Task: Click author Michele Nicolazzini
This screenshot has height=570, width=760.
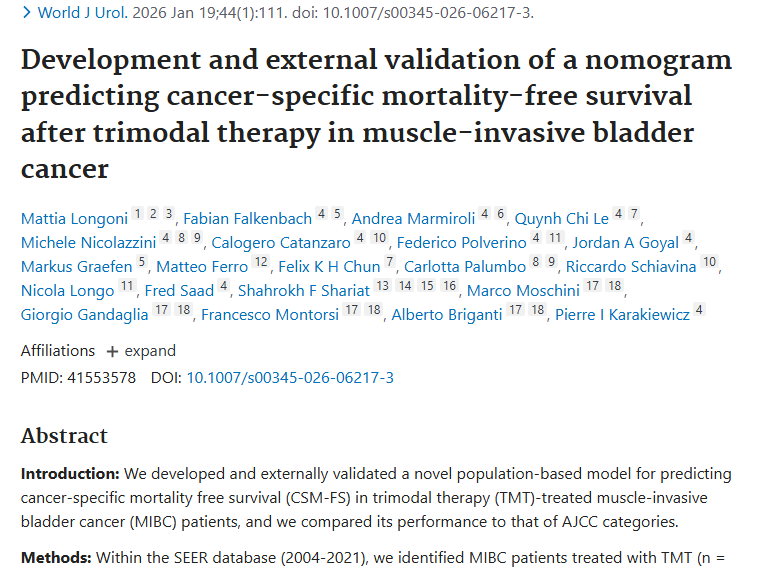Action: click(90, 242)
